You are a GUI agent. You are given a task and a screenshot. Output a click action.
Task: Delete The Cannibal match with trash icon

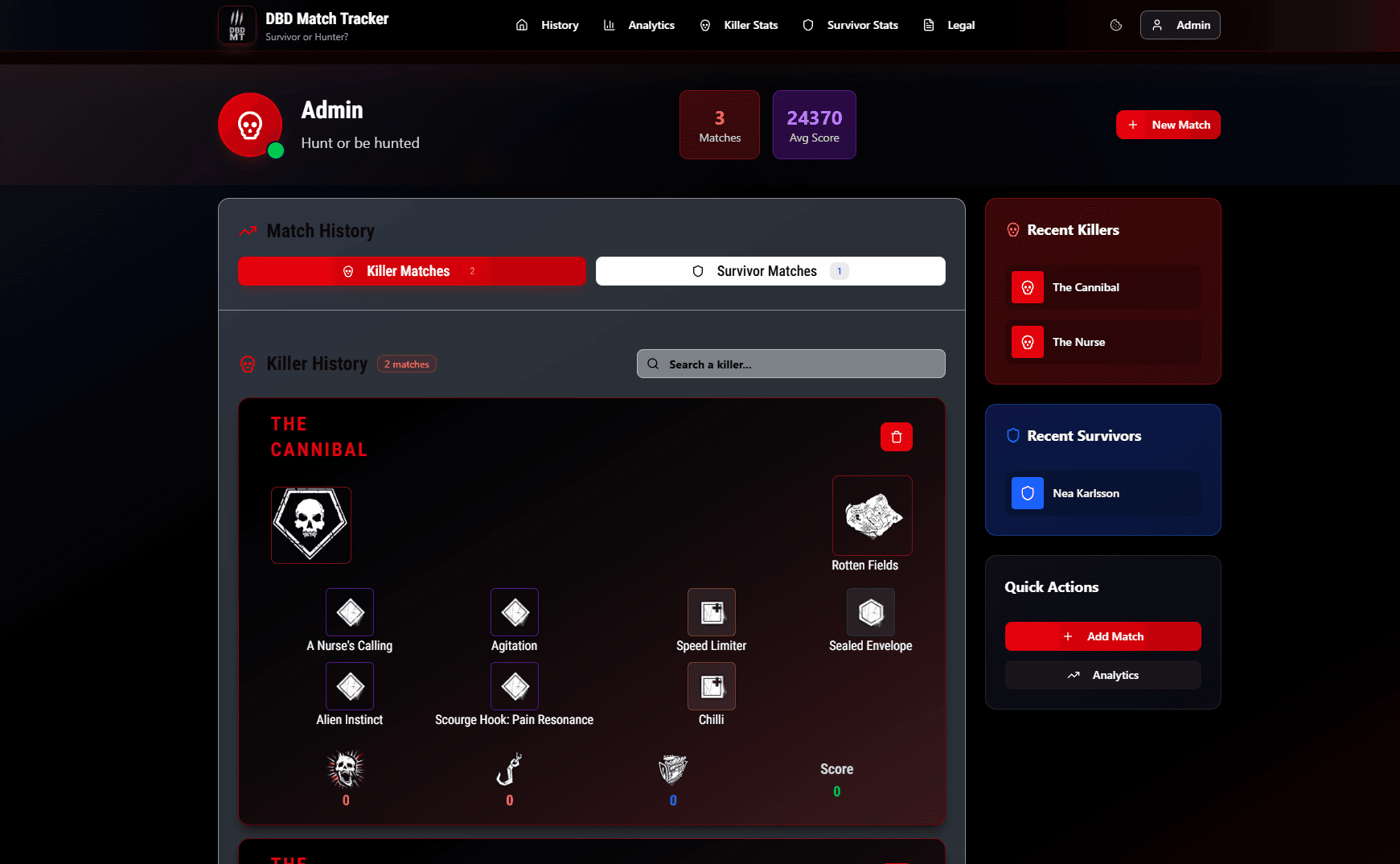pos(897,437)
